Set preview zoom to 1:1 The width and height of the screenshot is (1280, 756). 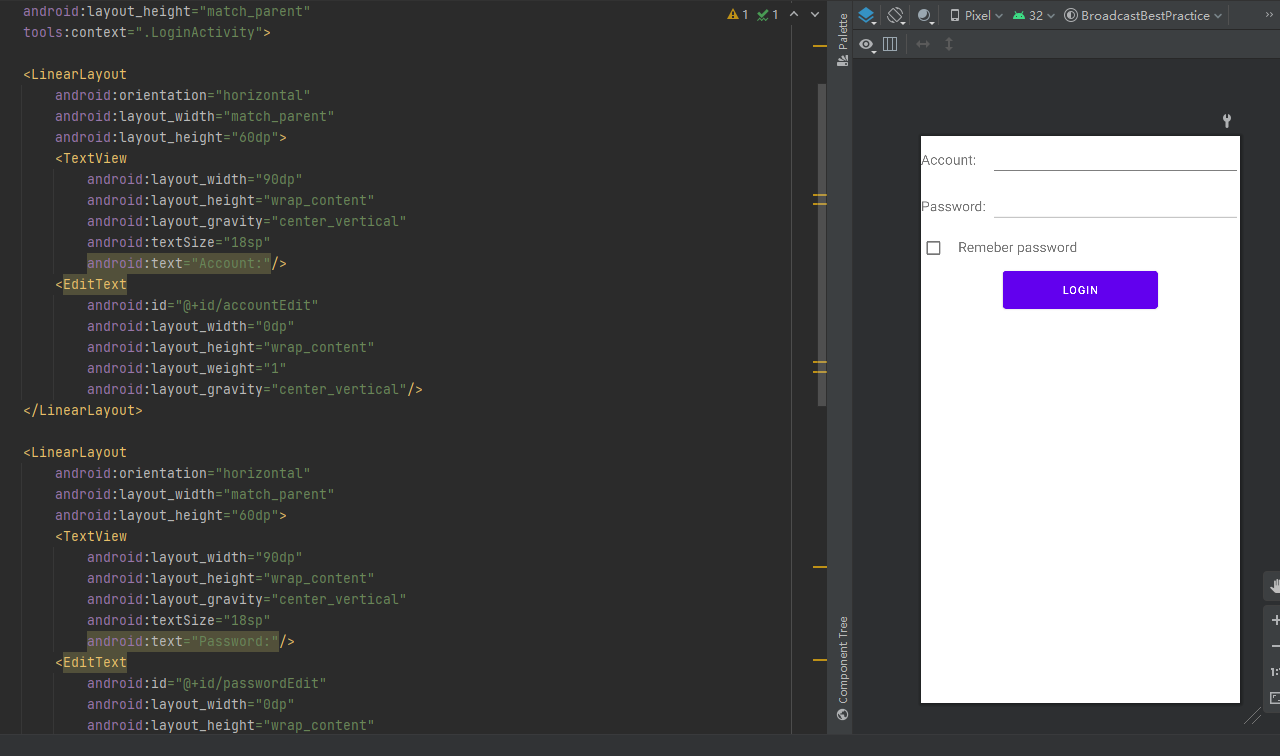point(1274,672)
